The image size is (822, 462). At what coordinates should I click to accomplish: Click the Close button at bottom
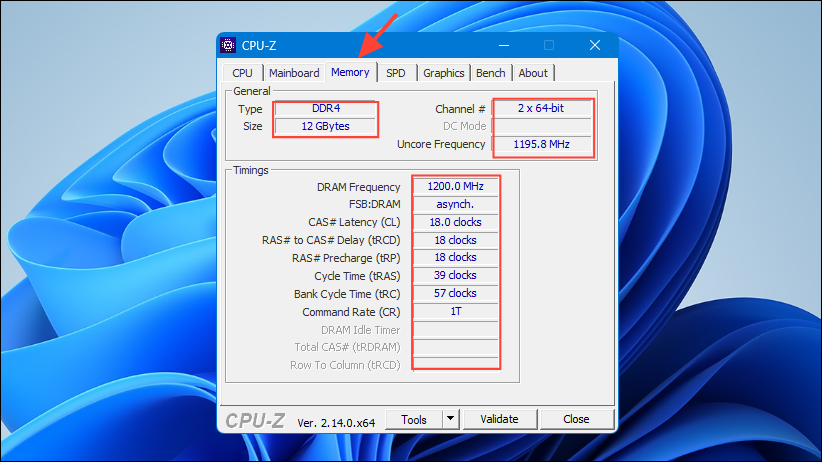point(576,419)
